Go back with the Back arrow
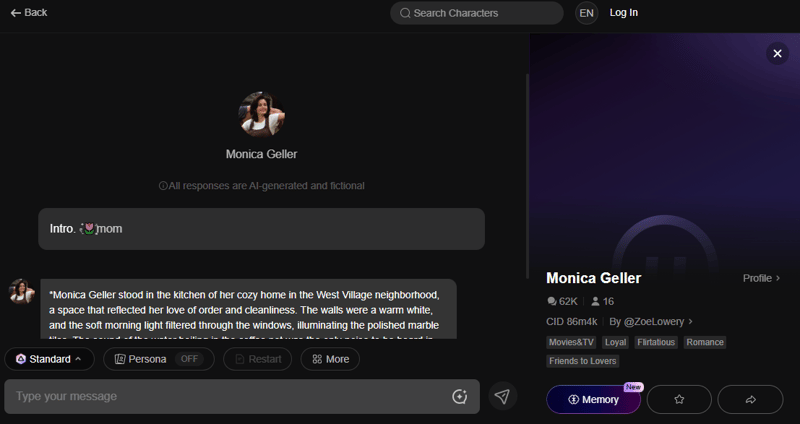Viewport: 800px width, 424px height. click(29, 13)
